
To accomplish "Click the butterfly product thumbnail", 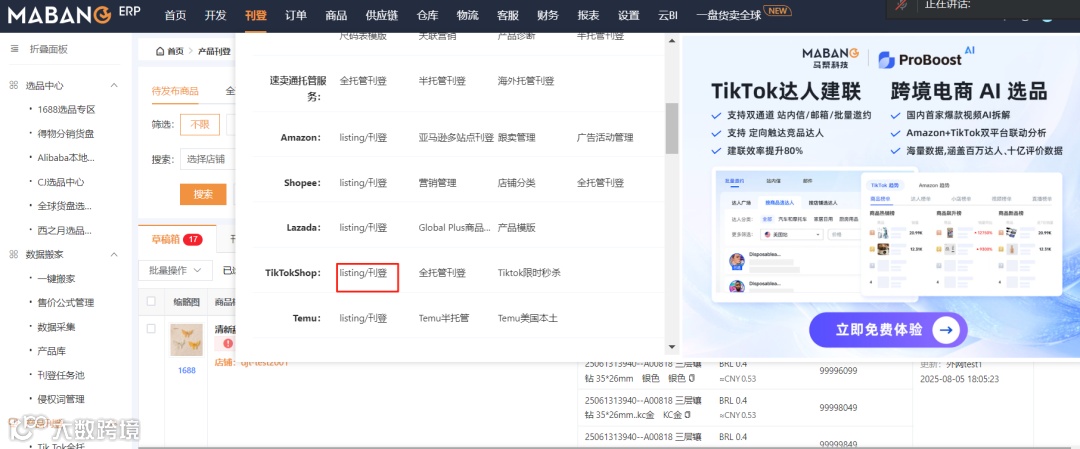I will pos(187,340).
